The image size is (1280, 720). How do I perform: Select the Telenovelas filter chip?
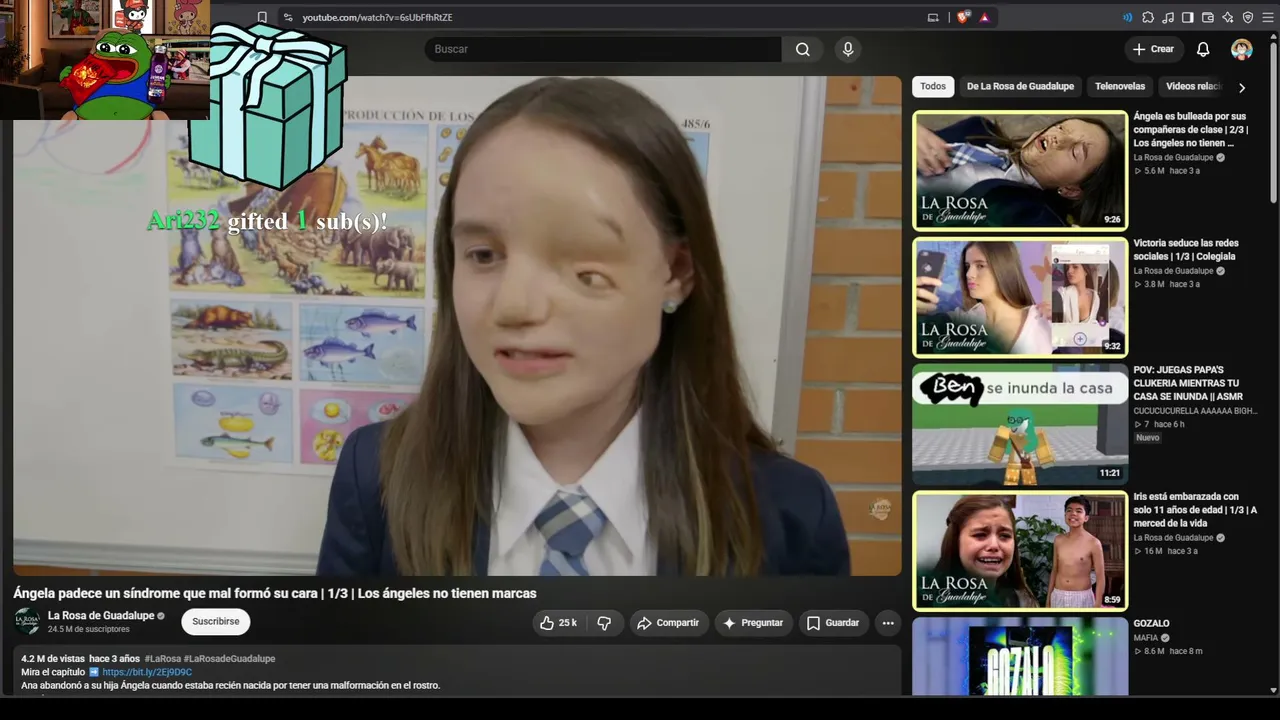point(1120,86)
